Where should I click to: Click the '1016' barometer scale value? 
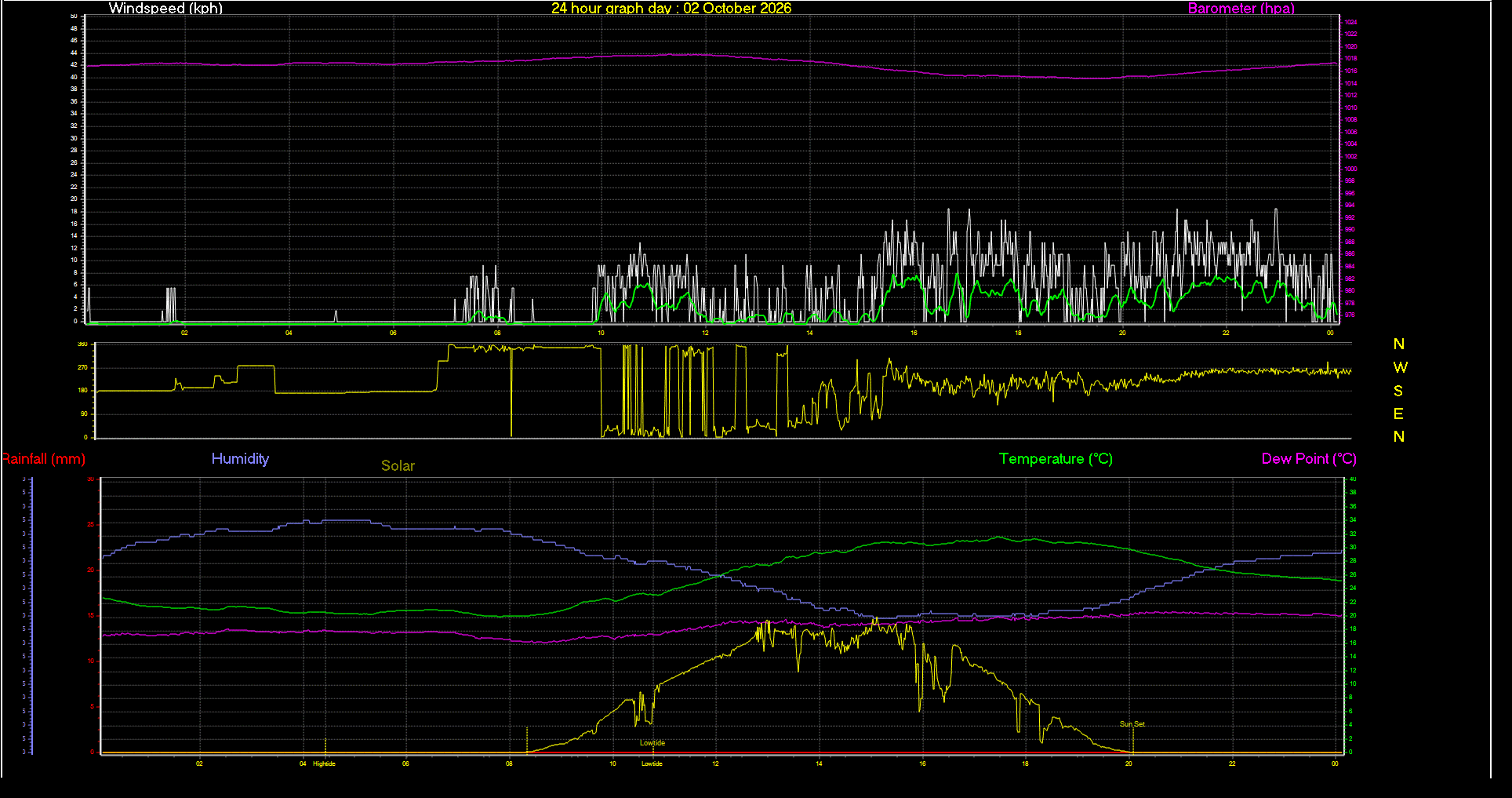[x=1350, y=71]
